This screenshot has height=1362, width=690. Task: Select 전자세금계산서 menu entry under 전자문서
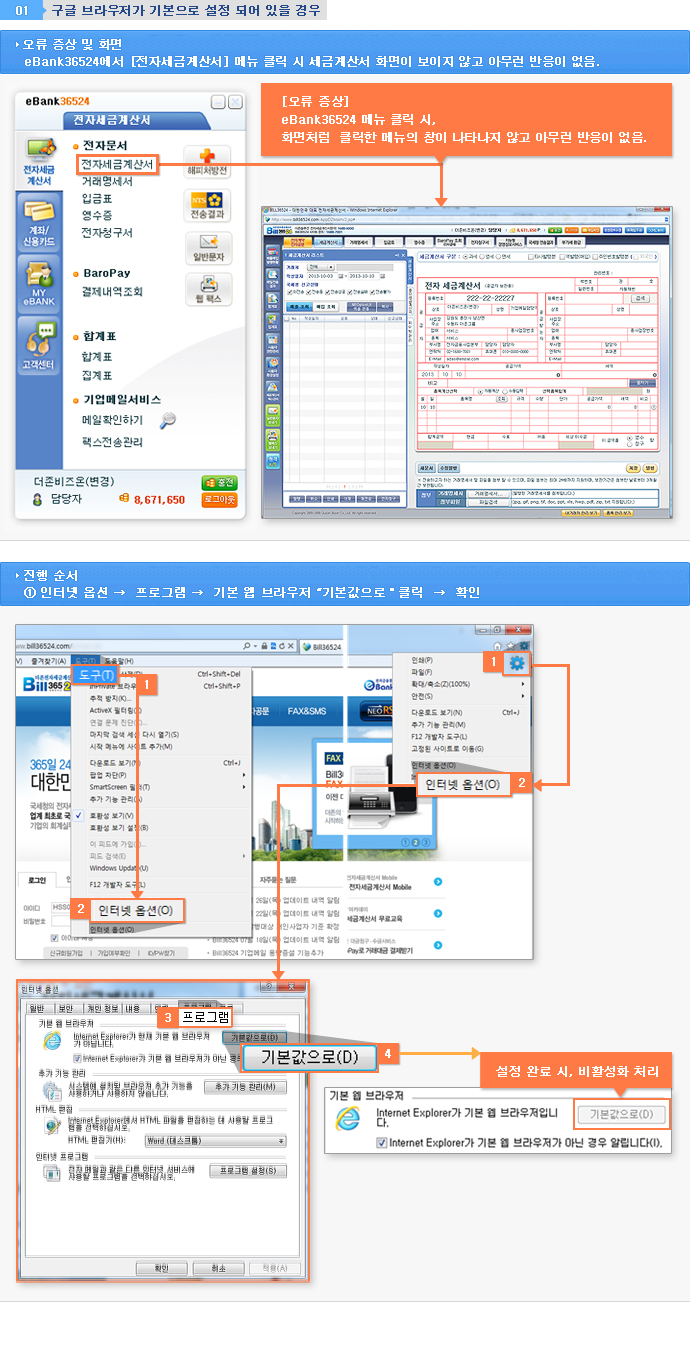click(x=117, y=164)
